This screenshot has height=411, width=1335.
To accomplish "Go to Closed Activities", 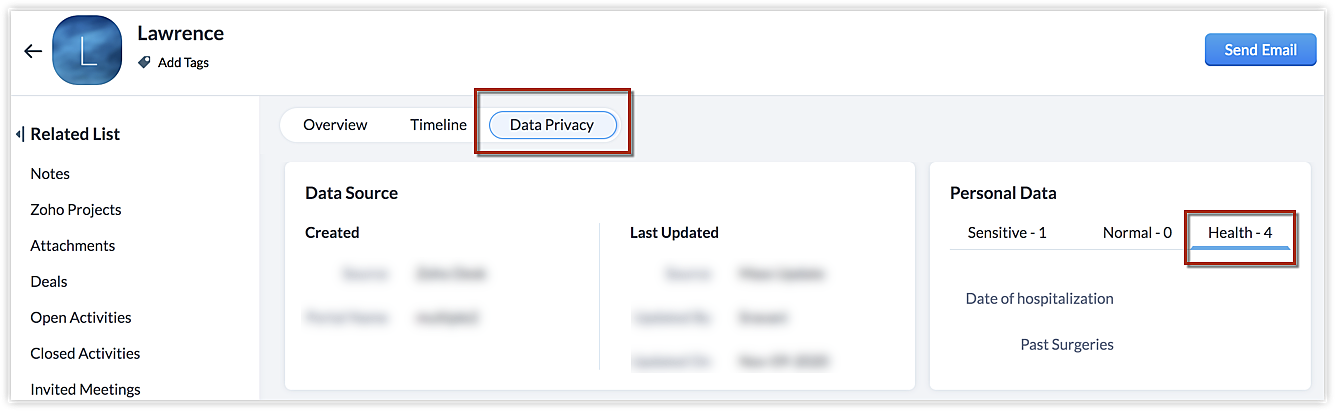I will [x=85, y=354].
